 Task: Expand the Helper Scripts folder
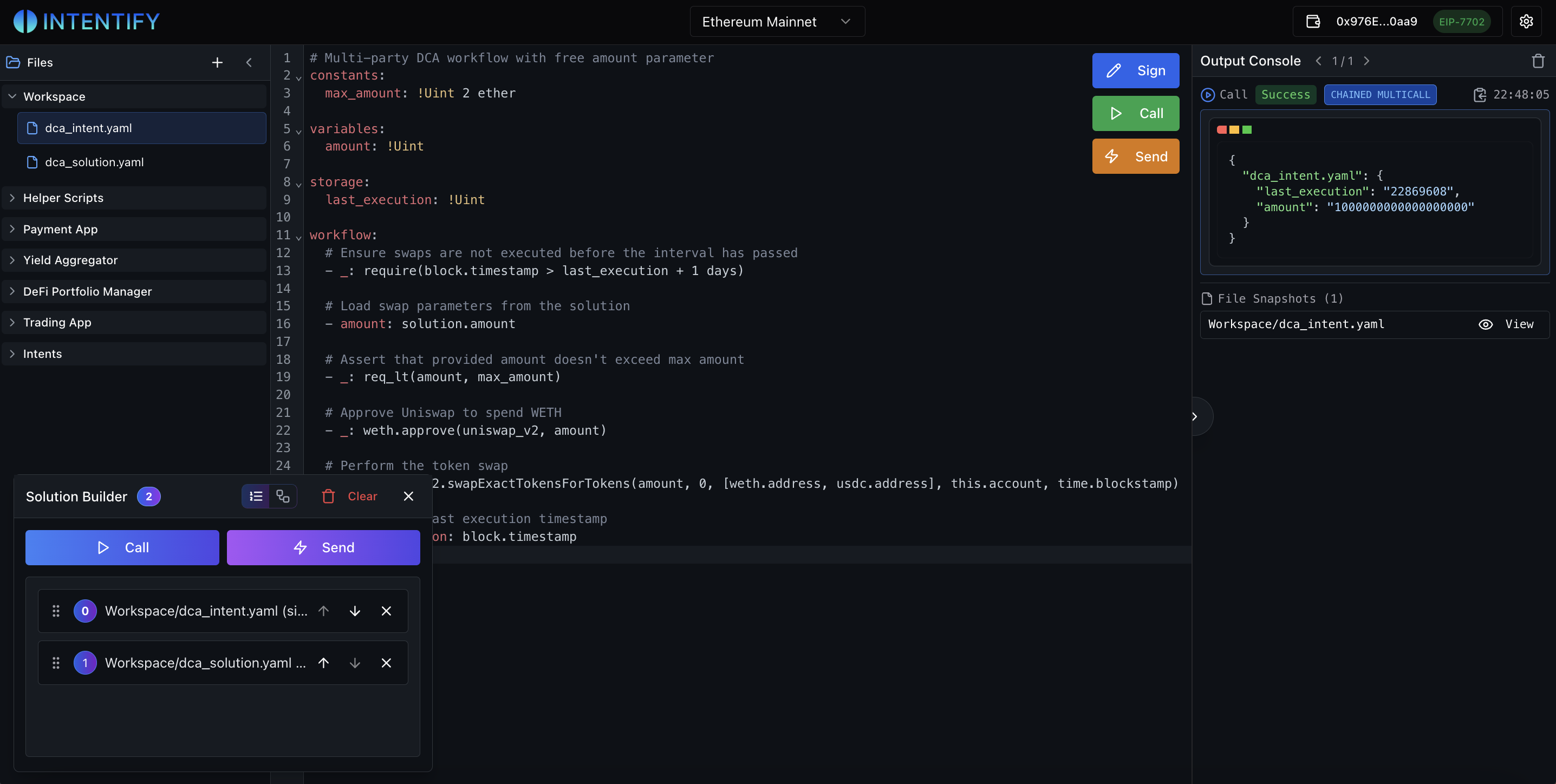coord(134,198)
